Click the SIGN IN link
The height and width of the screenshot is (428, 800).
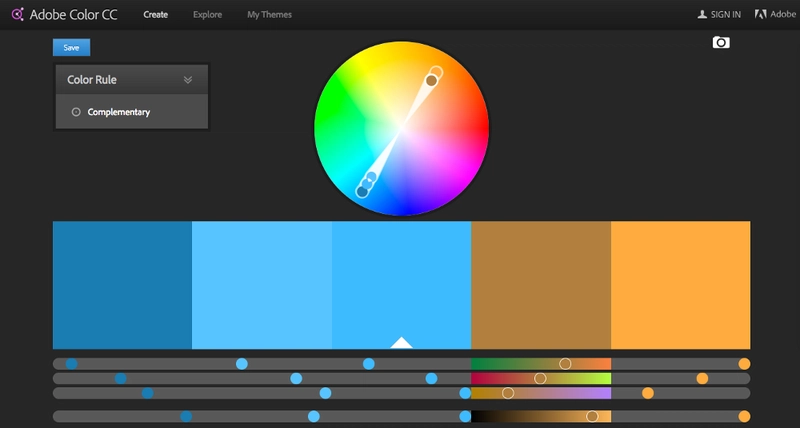(x=725, y=15)
